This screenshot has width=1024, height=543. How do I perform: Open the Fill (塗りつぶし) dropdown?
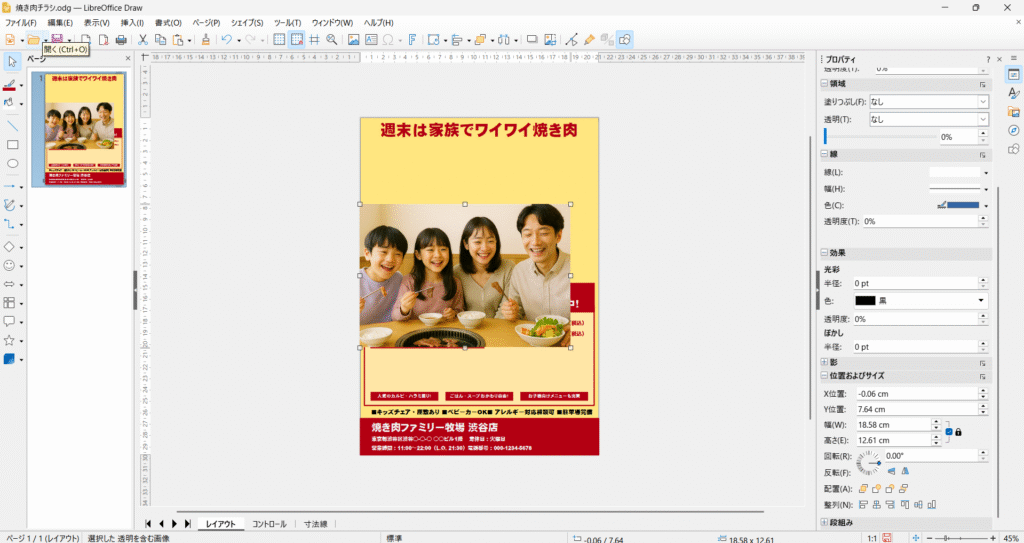click(929, 102)
